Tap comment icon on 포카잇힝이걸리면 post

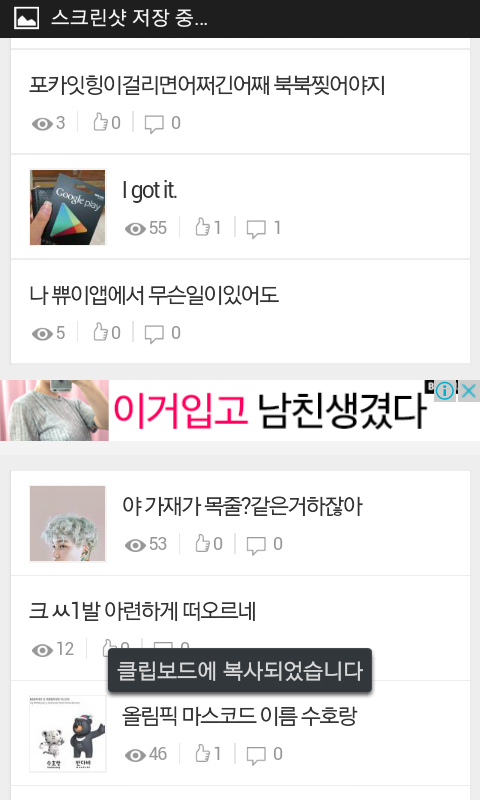tap(154, 123)
